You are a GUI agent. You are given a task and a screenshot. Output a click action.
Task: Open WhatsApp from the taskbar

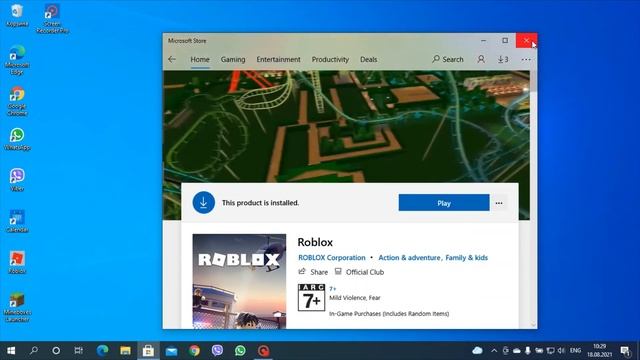coord(240,351)
